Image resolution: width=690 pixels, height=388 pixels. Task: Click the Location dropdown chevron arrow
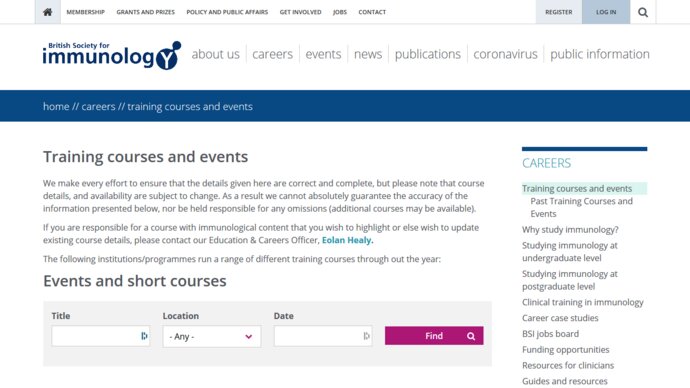(x=249, y=337)
